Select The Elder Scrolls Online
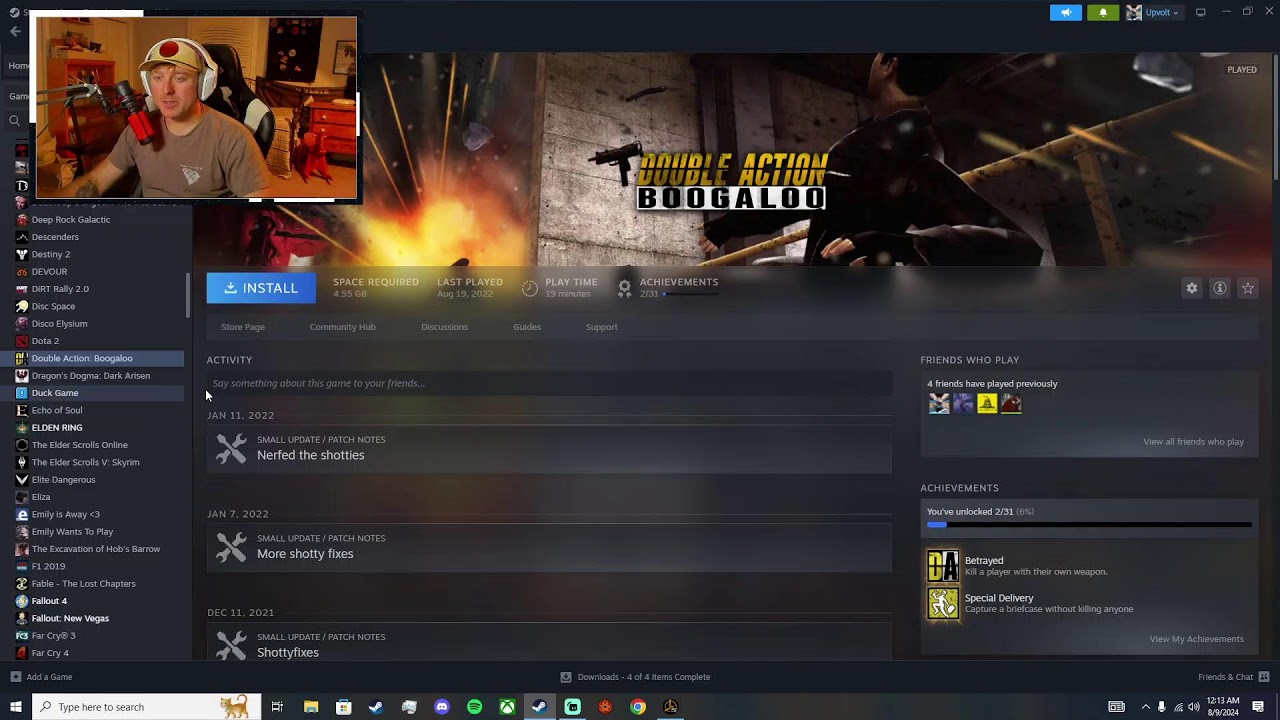This screenshot has width=1280, height=720. pyautogui.click(x=79, y=445)
